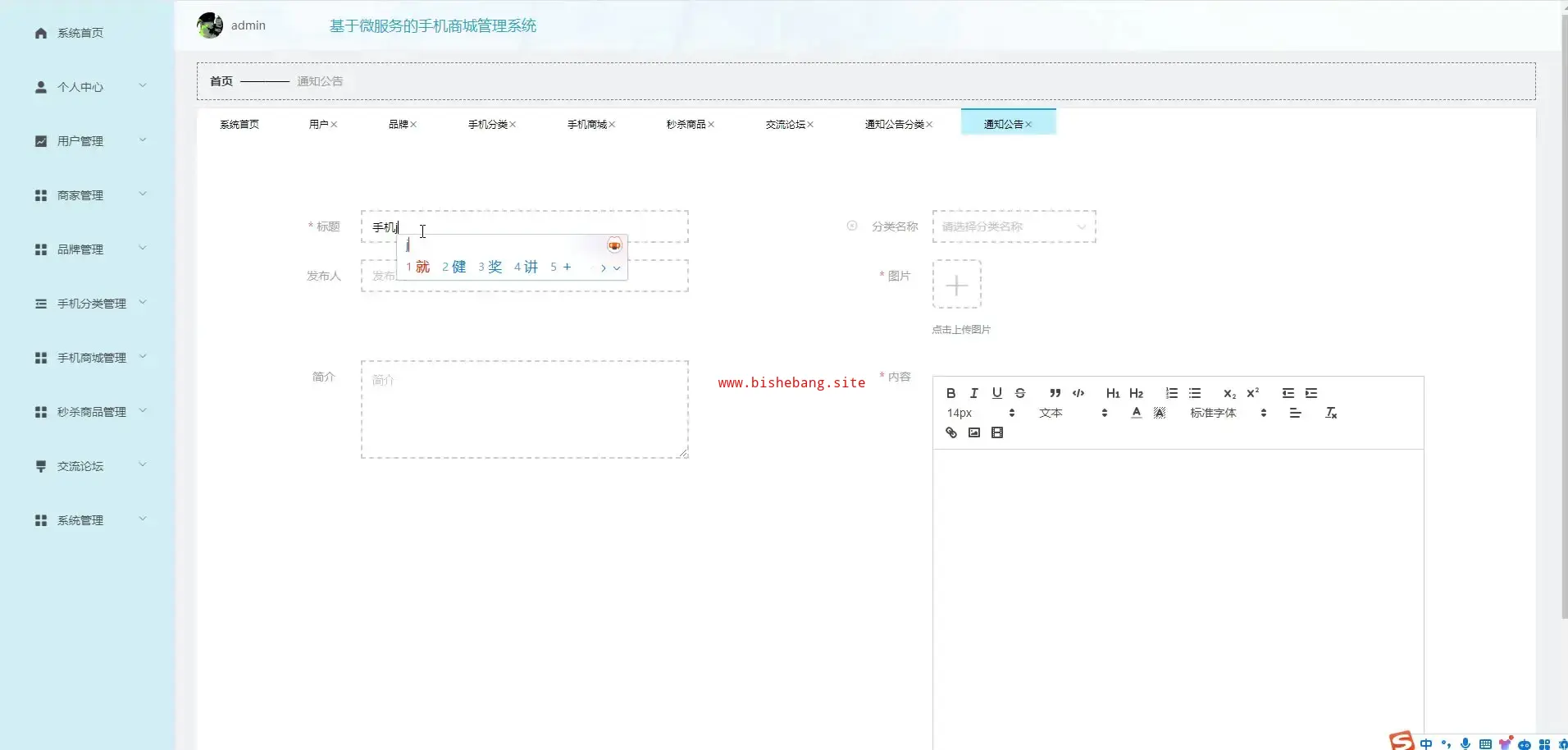
Task: Expand the 用户管理 sidebar menu
Action: [x=89, y=141]
